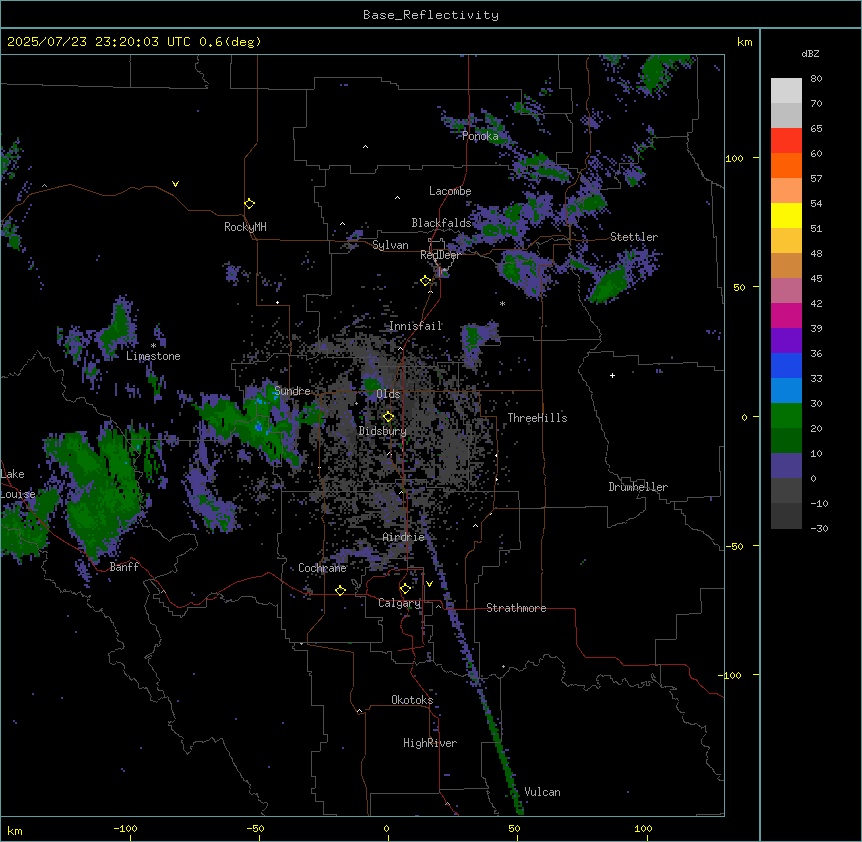Click the yellow station marker near RockyMH

249,204
